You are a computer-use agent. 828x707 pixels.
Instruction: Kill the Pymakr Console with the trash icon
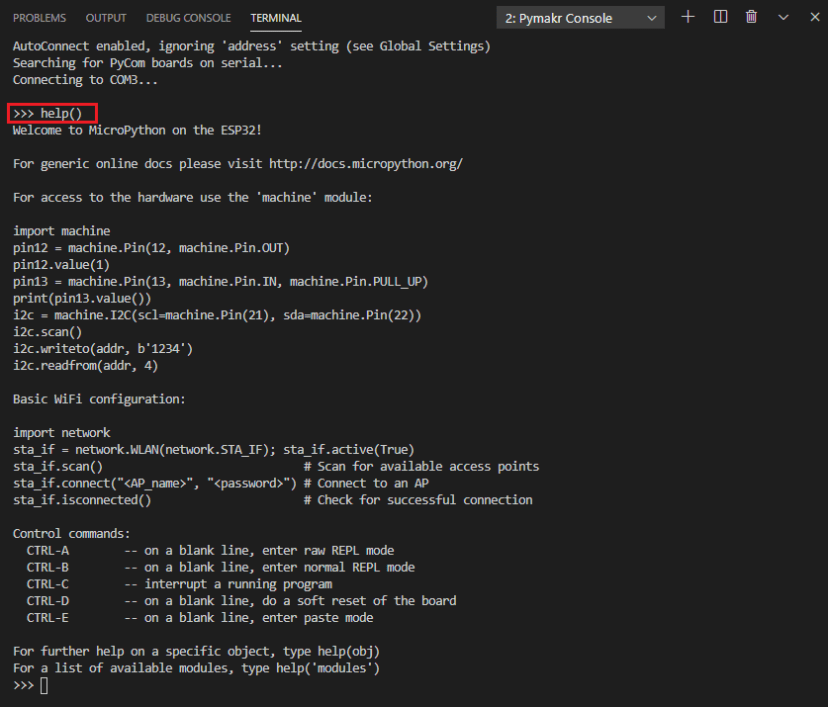coord(750,17)
